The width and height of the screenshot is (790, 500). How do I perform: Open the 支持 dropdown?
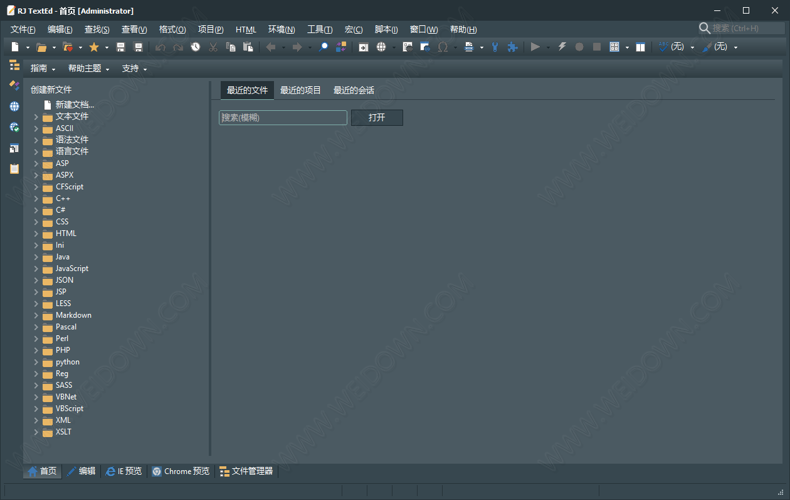tap(134, 69)
